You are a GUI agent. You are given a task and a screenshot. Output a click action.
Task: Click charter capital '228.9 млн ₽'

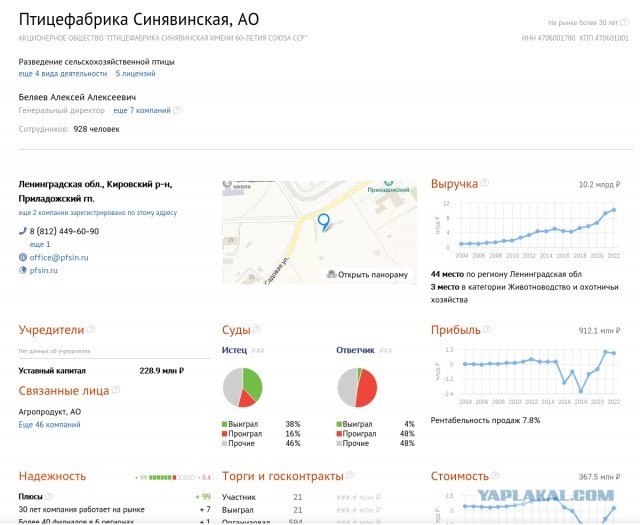click(162, 371)
